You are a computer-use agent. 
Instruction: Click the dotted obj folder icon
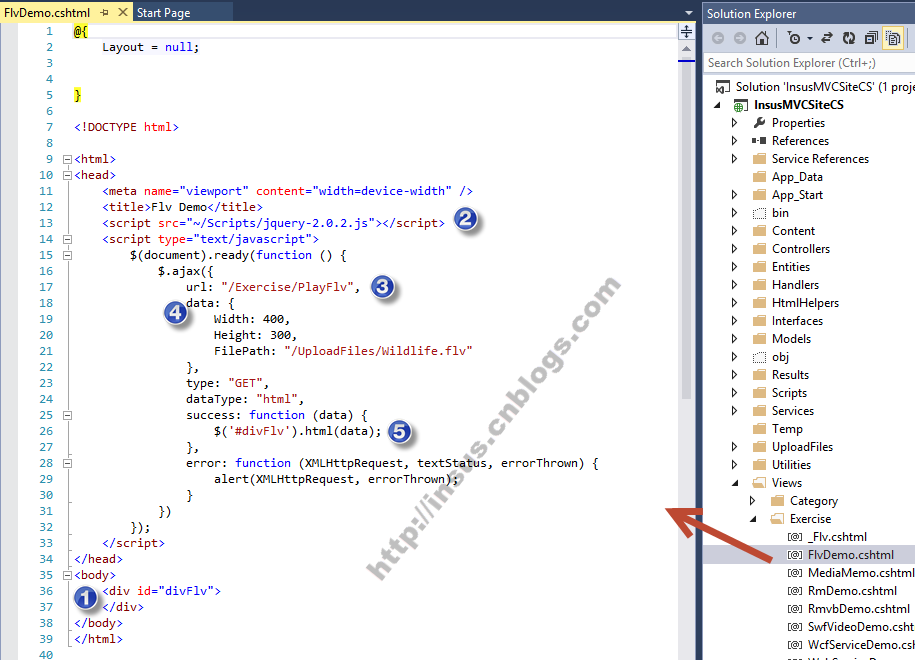coord(759,357)
